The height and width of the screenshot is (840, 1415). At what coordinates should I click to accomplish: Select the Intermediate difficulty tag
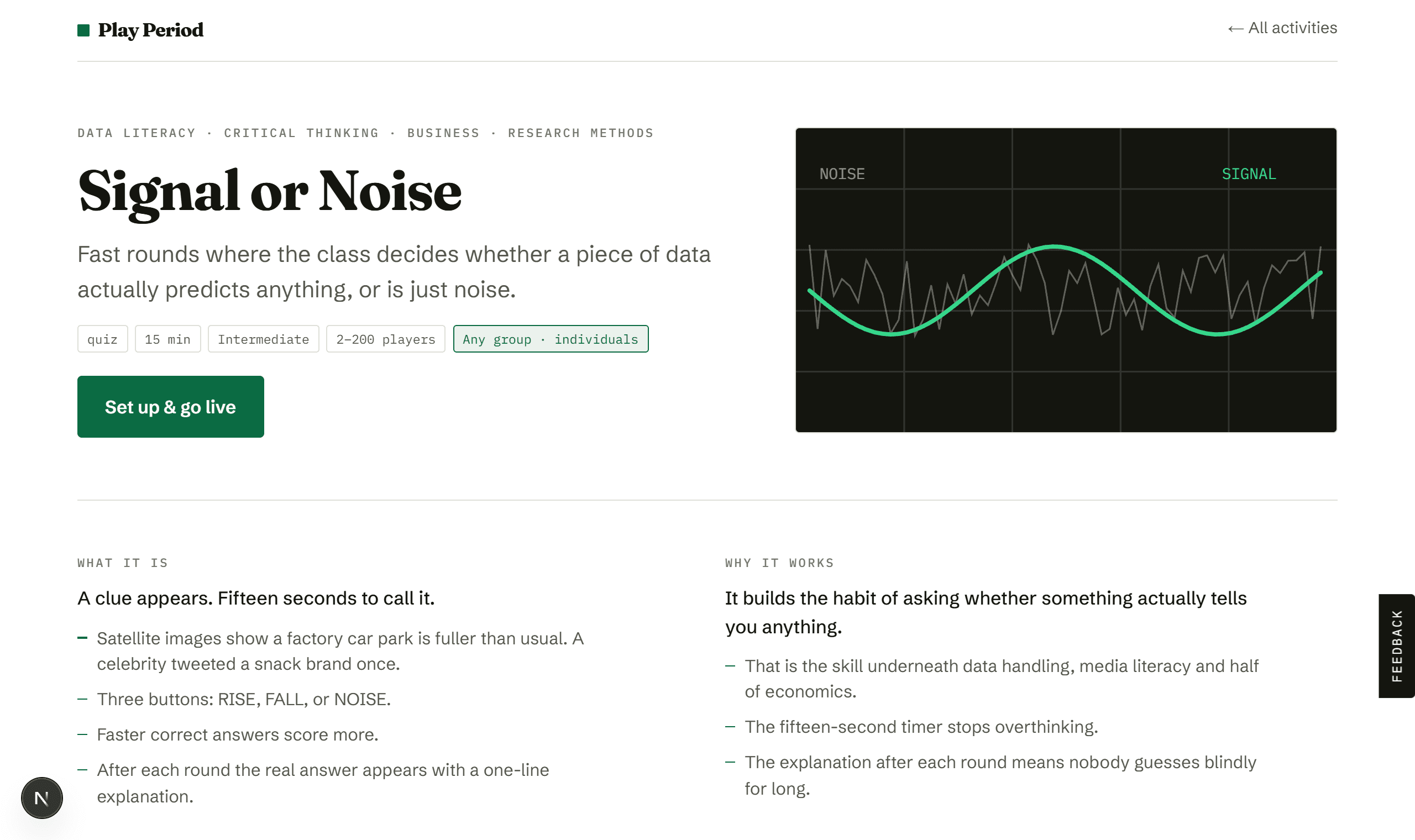[x=263, y=339]
